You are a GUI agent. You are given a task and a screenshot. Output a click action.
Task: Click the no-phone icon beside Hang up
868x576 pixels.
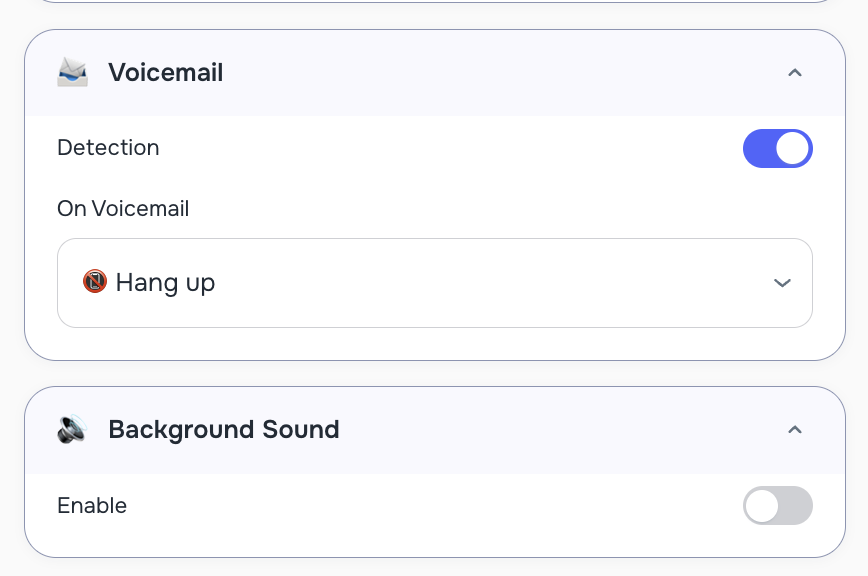[95, 282]
